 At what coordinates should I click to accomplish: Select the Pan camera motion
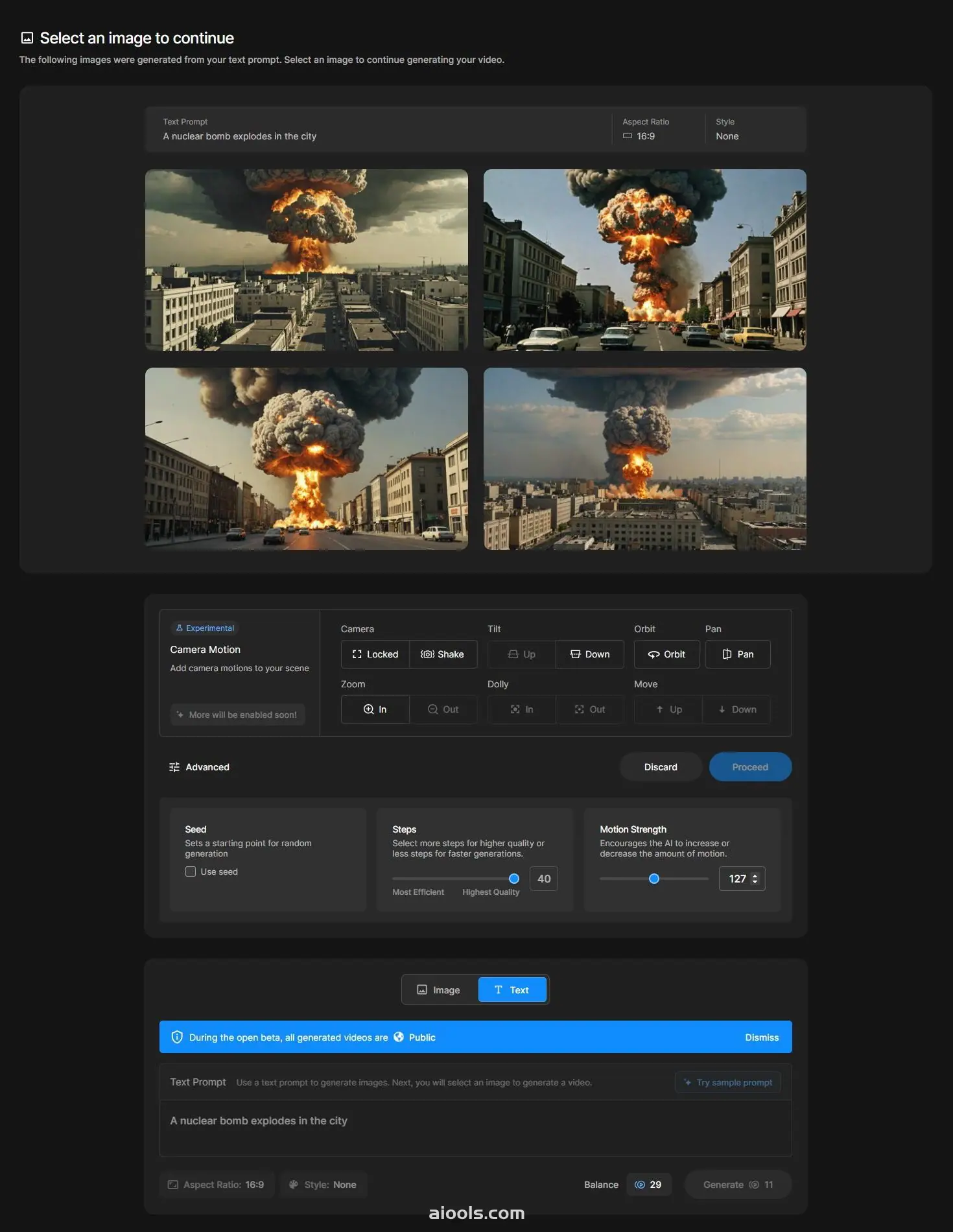(738, 654)
